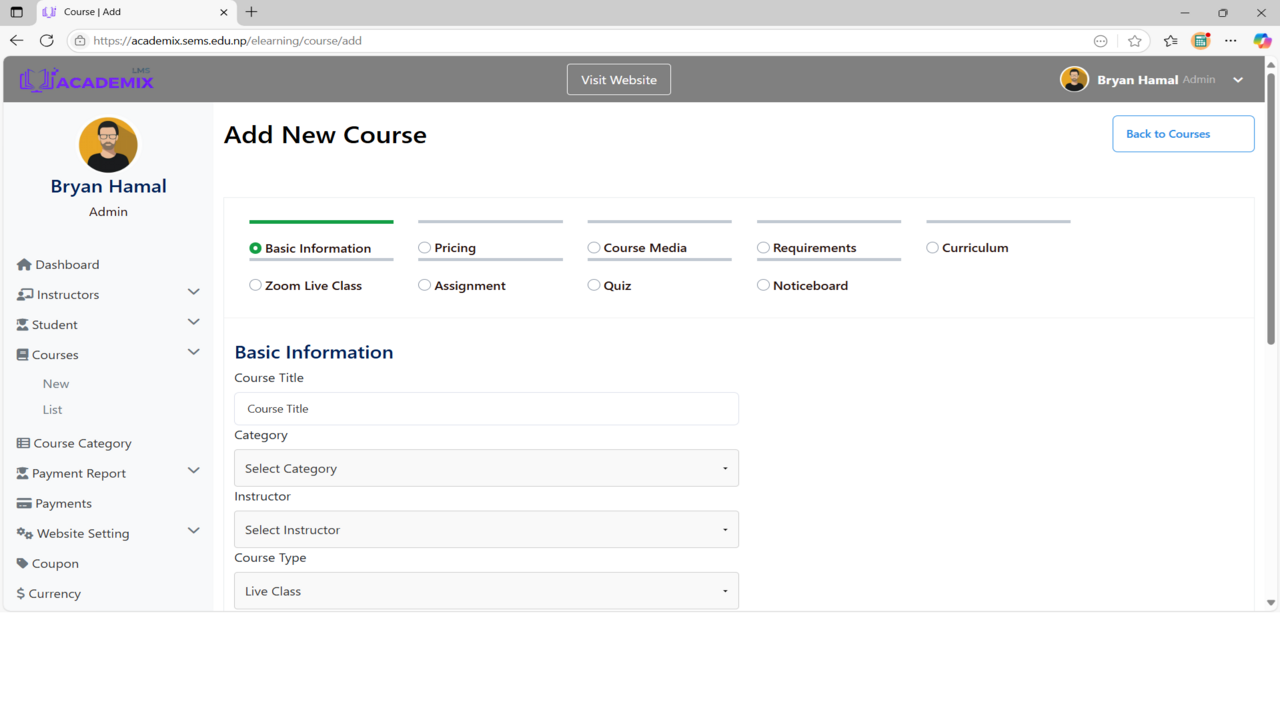Click the browser refresh icon
The width and height of the screenshot is (1280, 720).
tap(46, 41)
